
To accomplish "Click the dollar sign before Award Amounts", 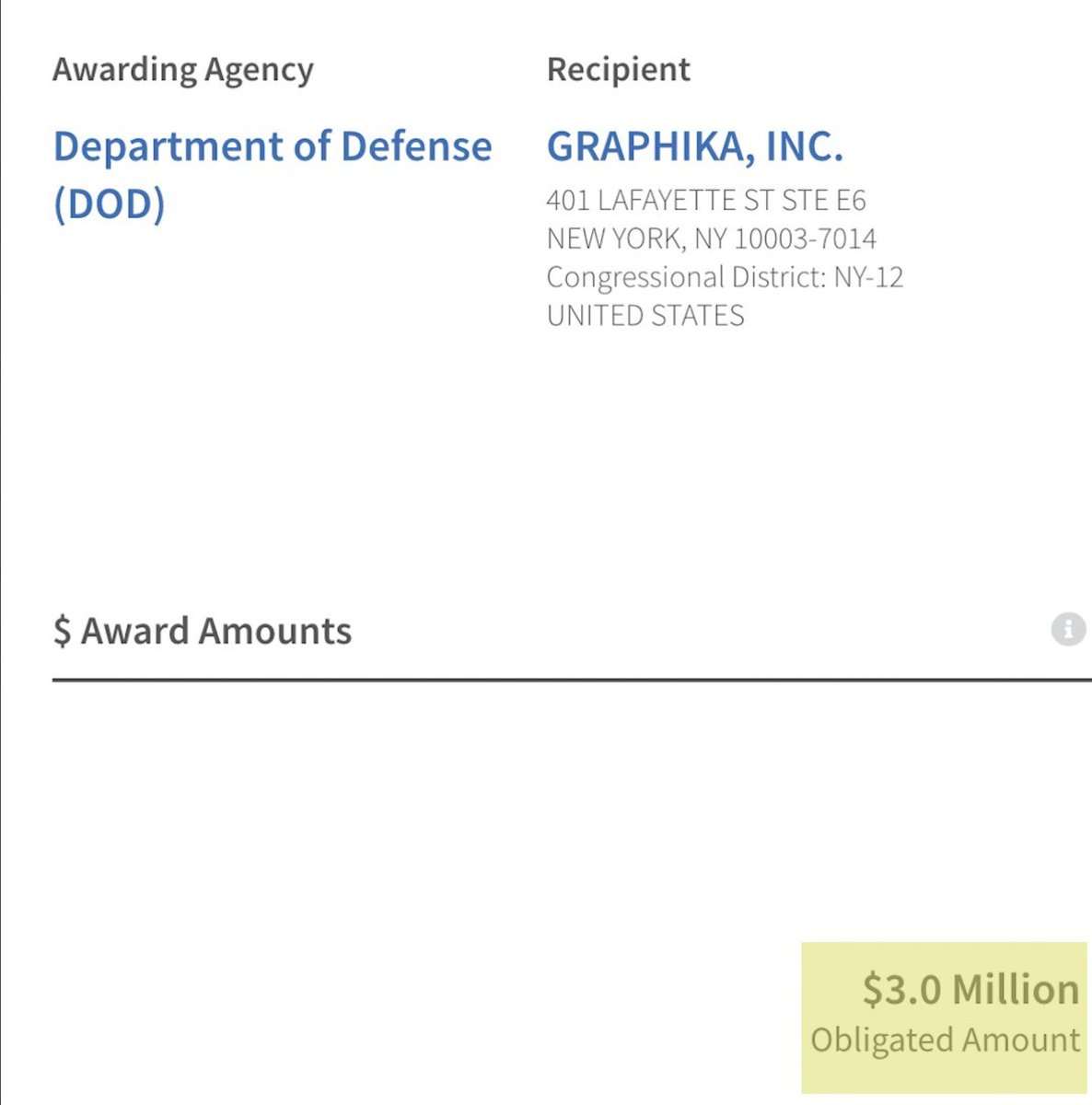I will click(x=62, y=632).
